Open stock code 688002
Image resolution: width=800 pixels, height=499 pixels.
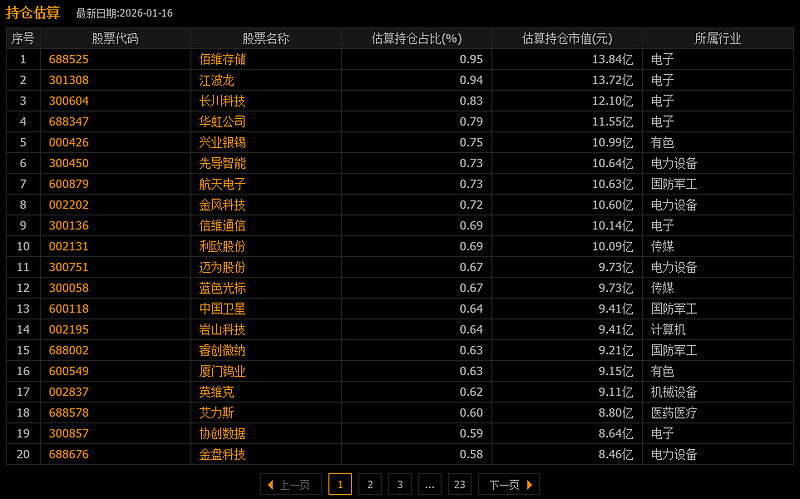coord(69,350)
